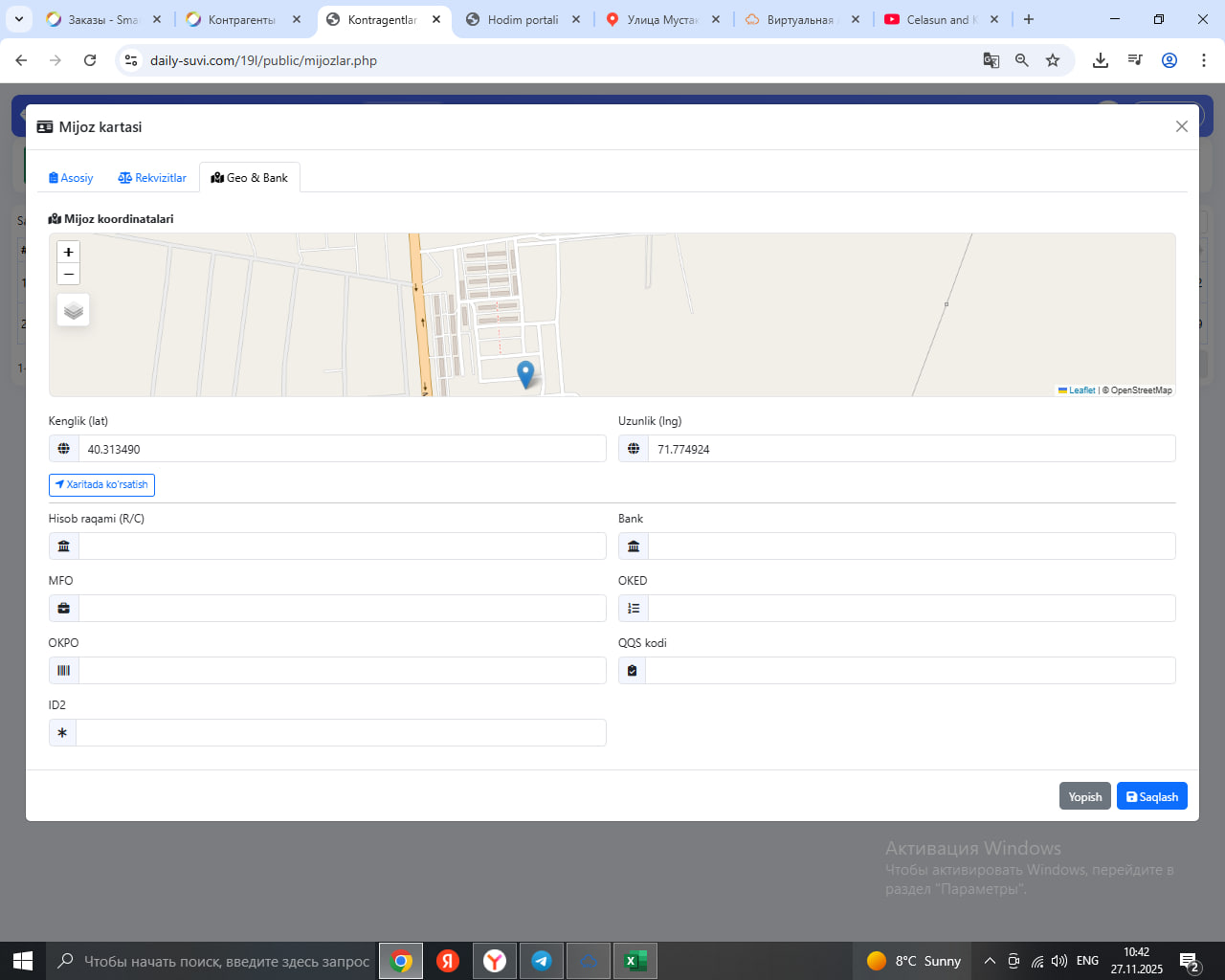1225x980 pixels.
Task: Switch to the Asosiy tab
Action: pyautogui.click(x=71, y=178)
